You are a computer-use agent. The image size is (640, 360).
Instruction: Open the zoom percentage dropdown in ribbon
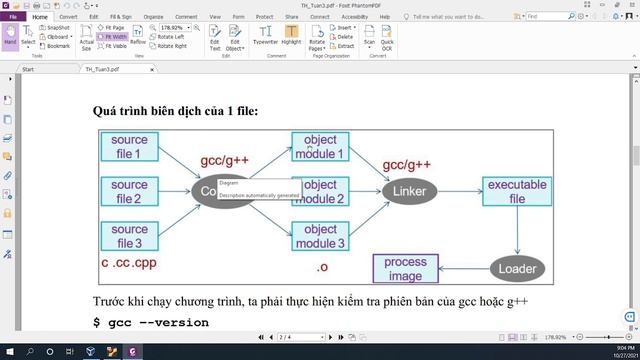coord(189,27)
